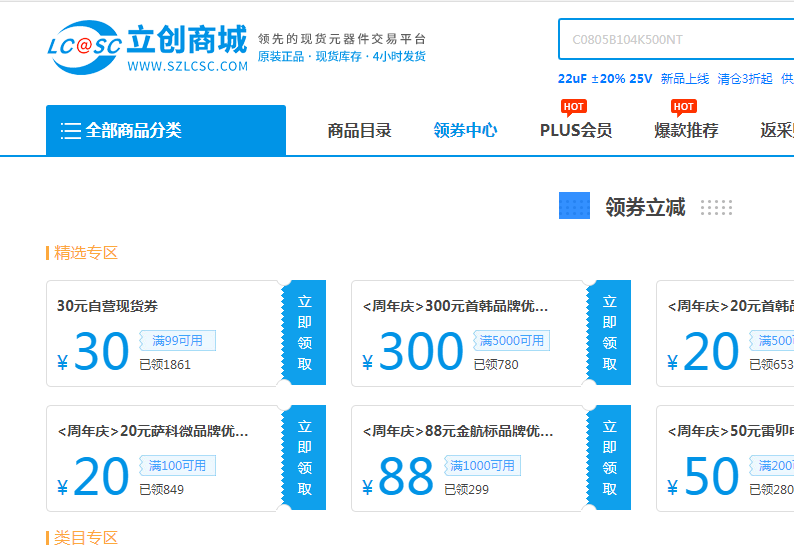Click the HOT badge above PLUS会员
This screenshot has height=558, width=794.
click(x=574, y=107)
